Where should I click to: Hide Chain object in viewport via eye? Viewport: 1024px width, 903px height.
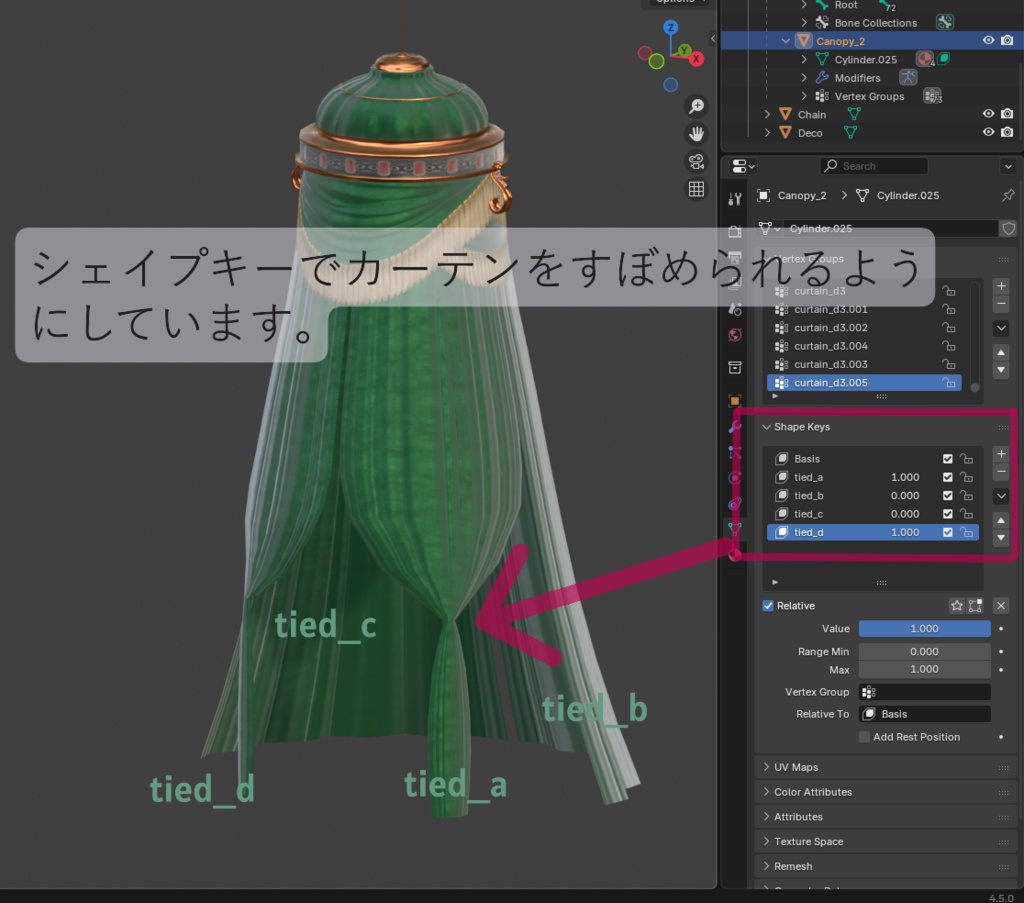[988, 114]
